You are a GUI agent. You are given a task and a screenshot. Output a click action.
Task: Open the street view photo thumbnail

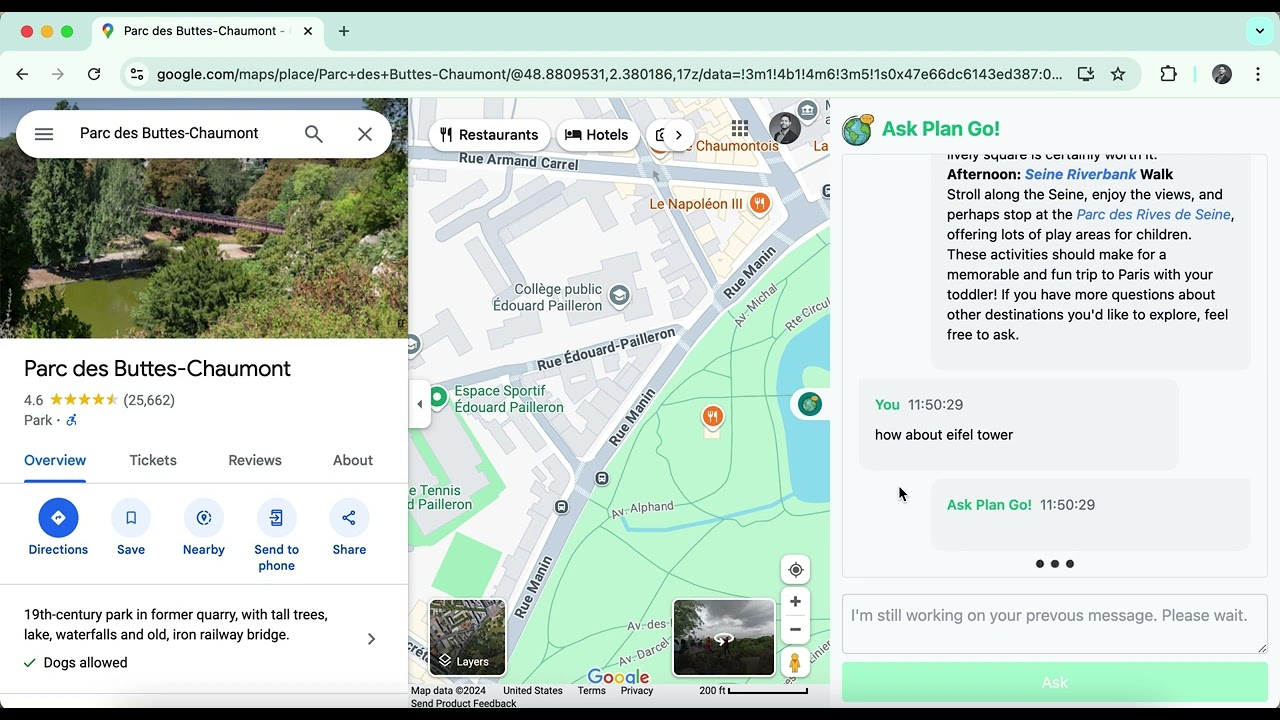pos(724,638)
